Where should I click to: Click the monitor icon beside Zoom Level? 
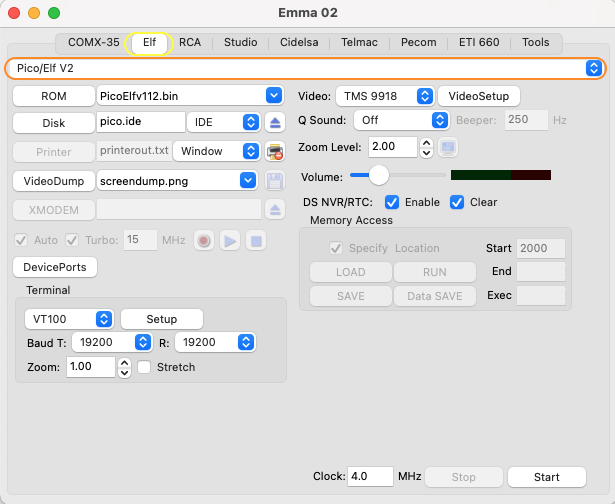click(448, 147)
